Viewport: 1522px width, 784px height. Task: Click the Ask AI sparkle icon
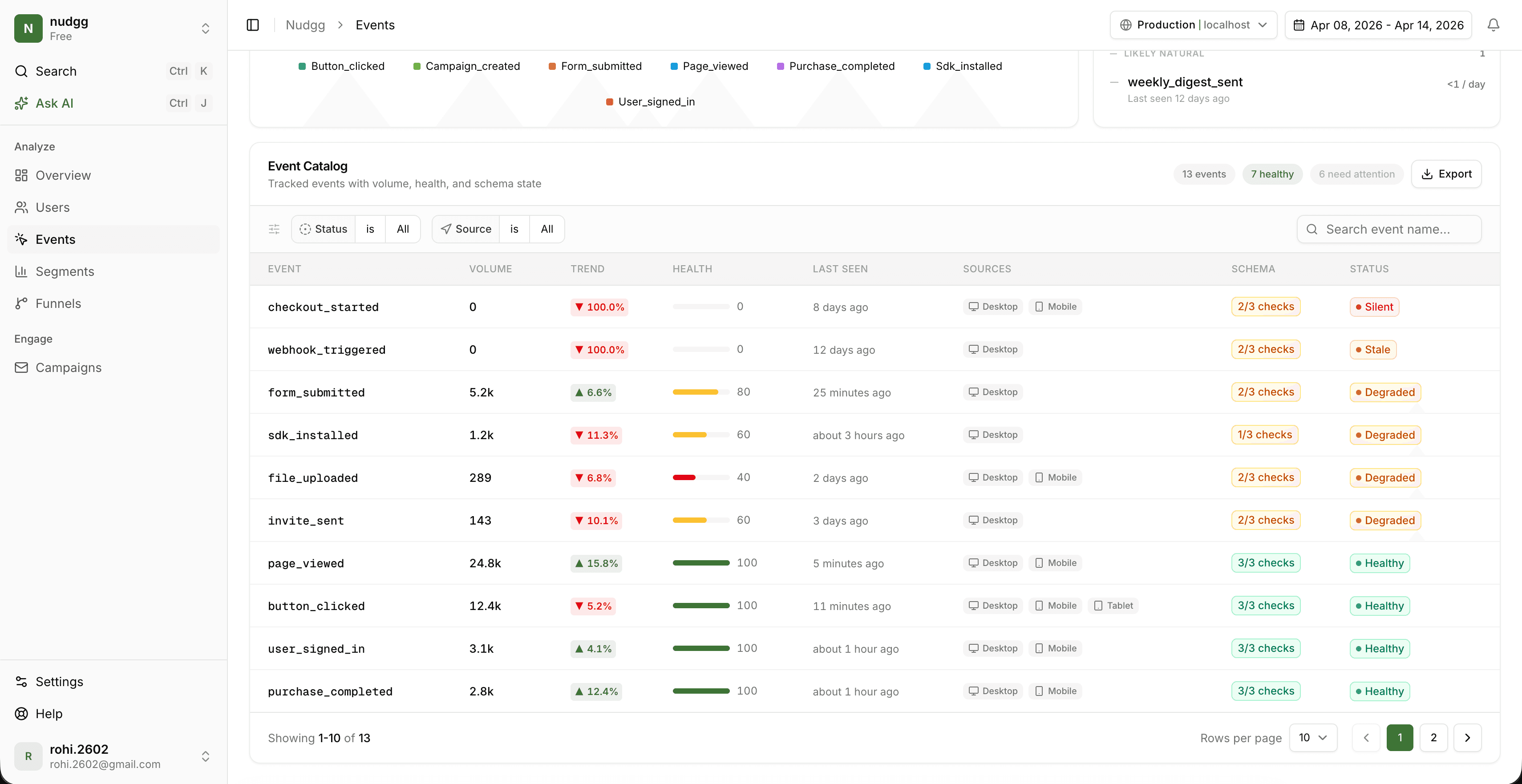tap(21, 103)
